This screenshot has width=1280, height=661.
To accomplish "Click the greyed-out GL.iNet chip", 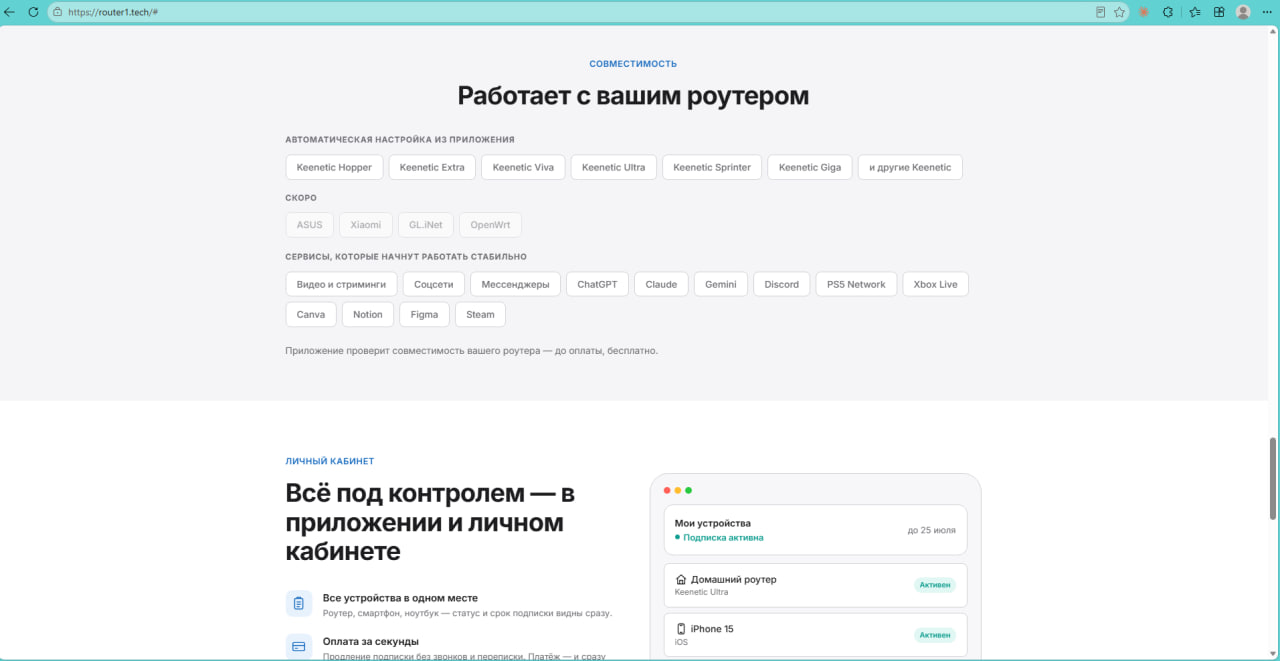I will coord(426,225).
